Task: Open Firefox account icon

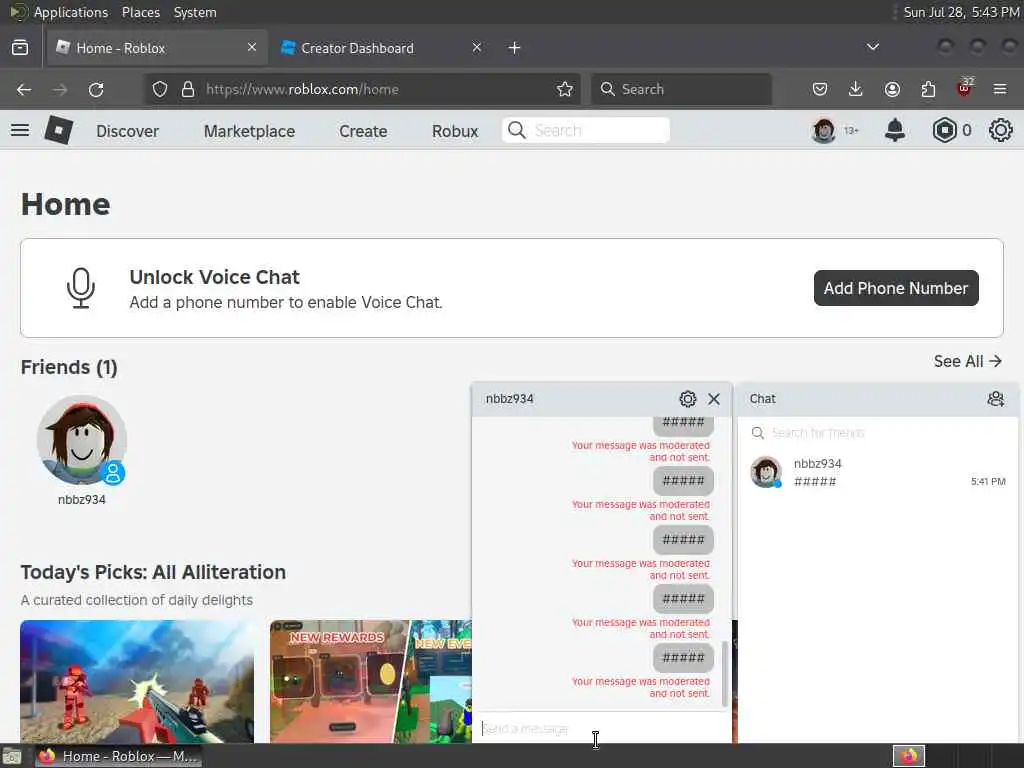Action: click(x=892, y=89)
